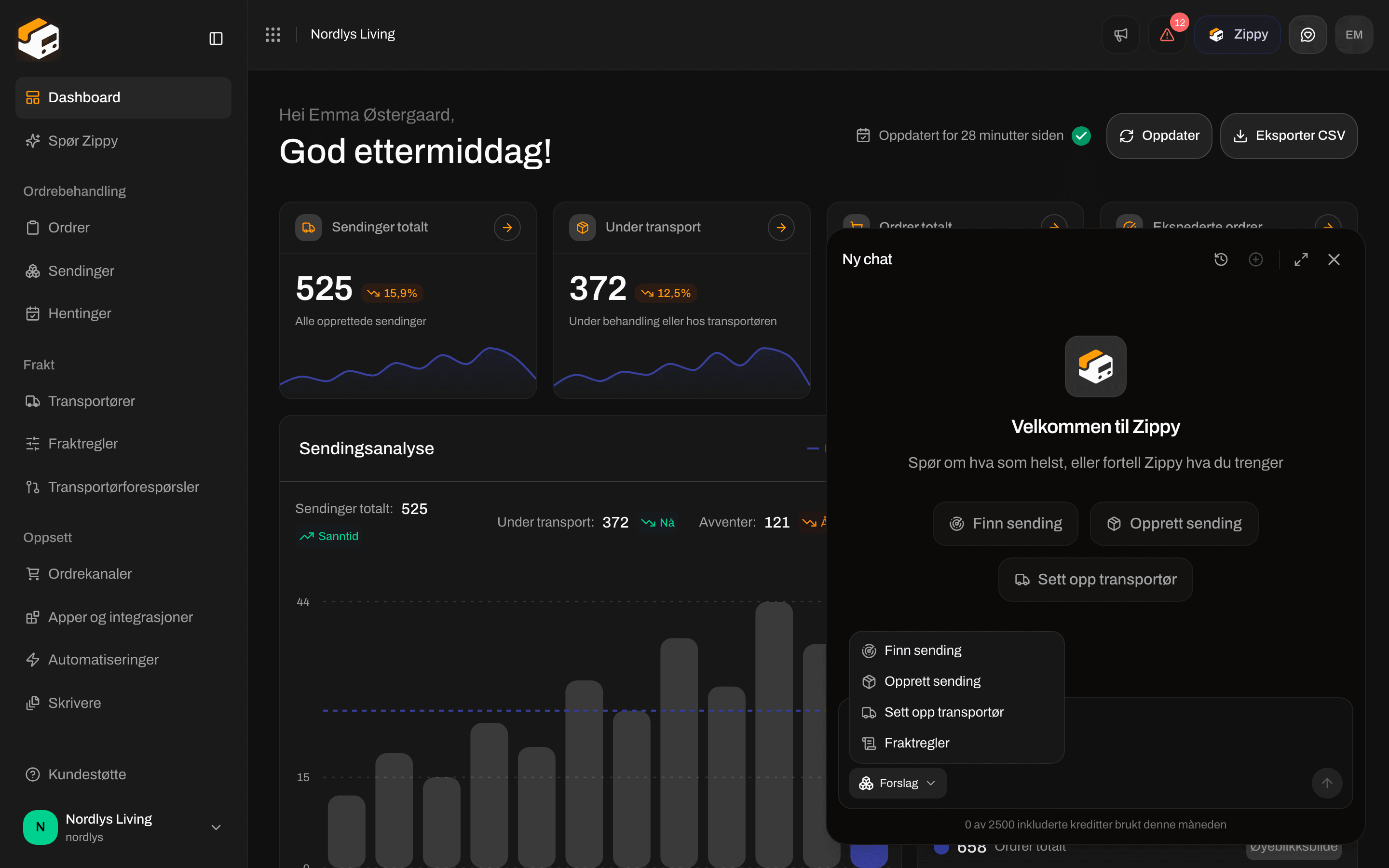Open Sendinger in sidebar
The image size is (1389, 868).
[123, 271]
